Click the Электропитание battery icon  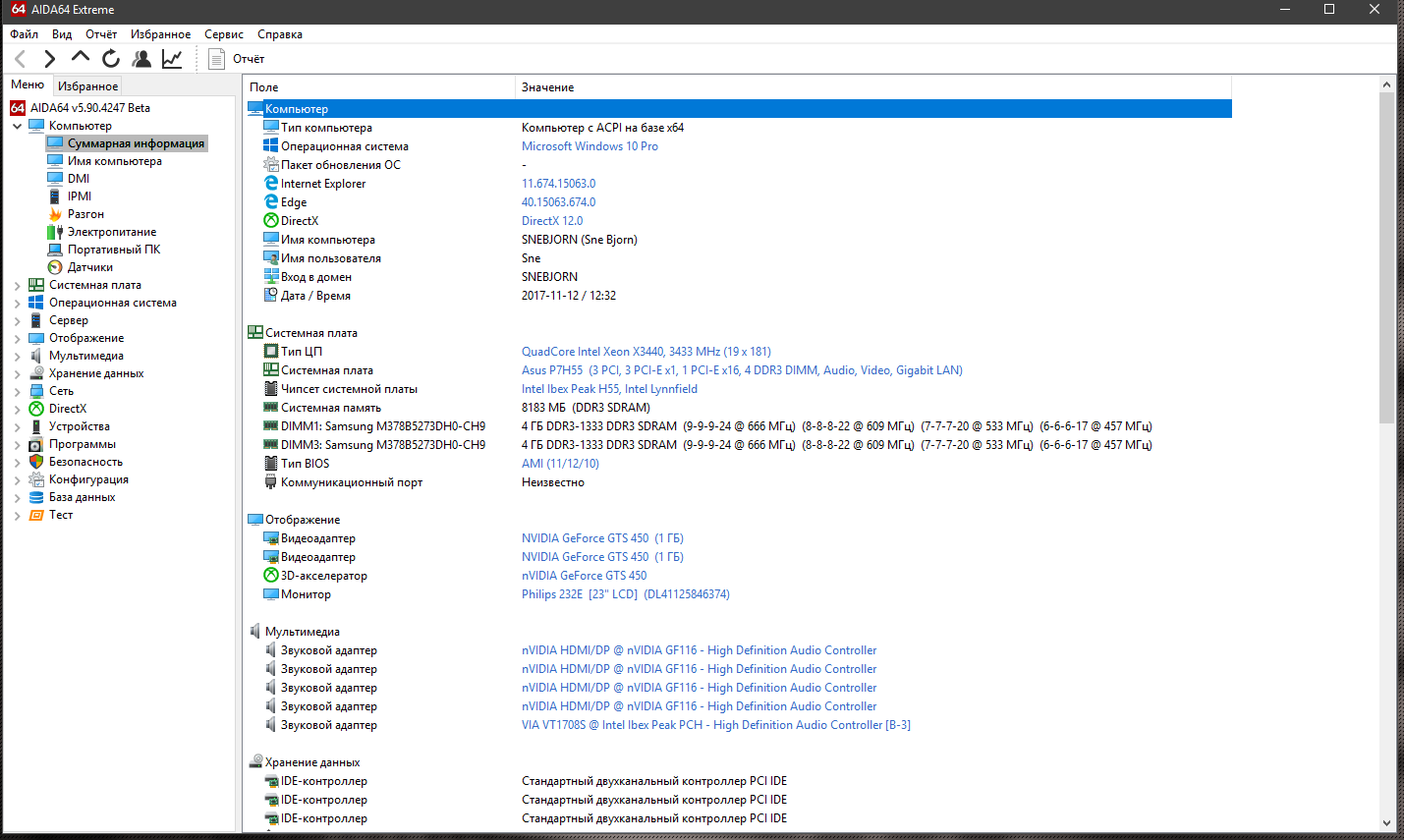coord(55,232)
